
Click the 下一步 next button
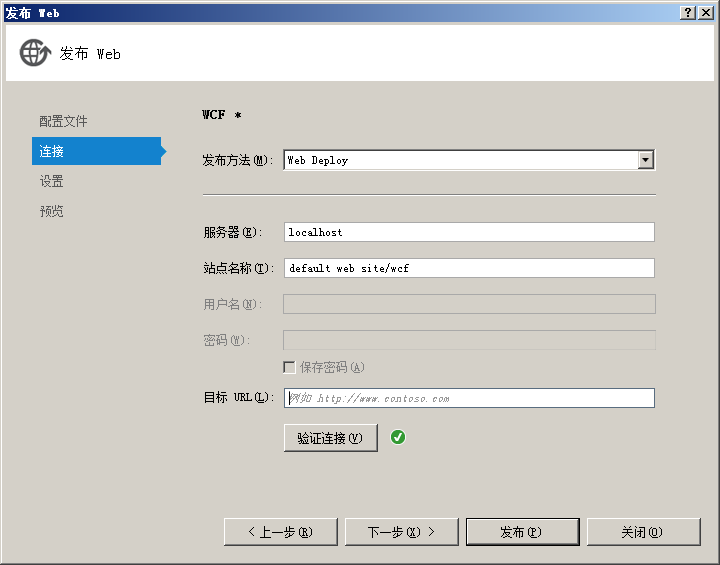[401, 532]
